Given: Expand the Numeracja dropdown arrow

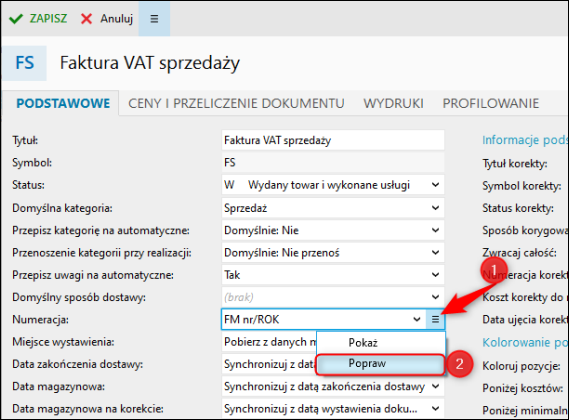Looking at the screenshot, I should tap(417, 319).
